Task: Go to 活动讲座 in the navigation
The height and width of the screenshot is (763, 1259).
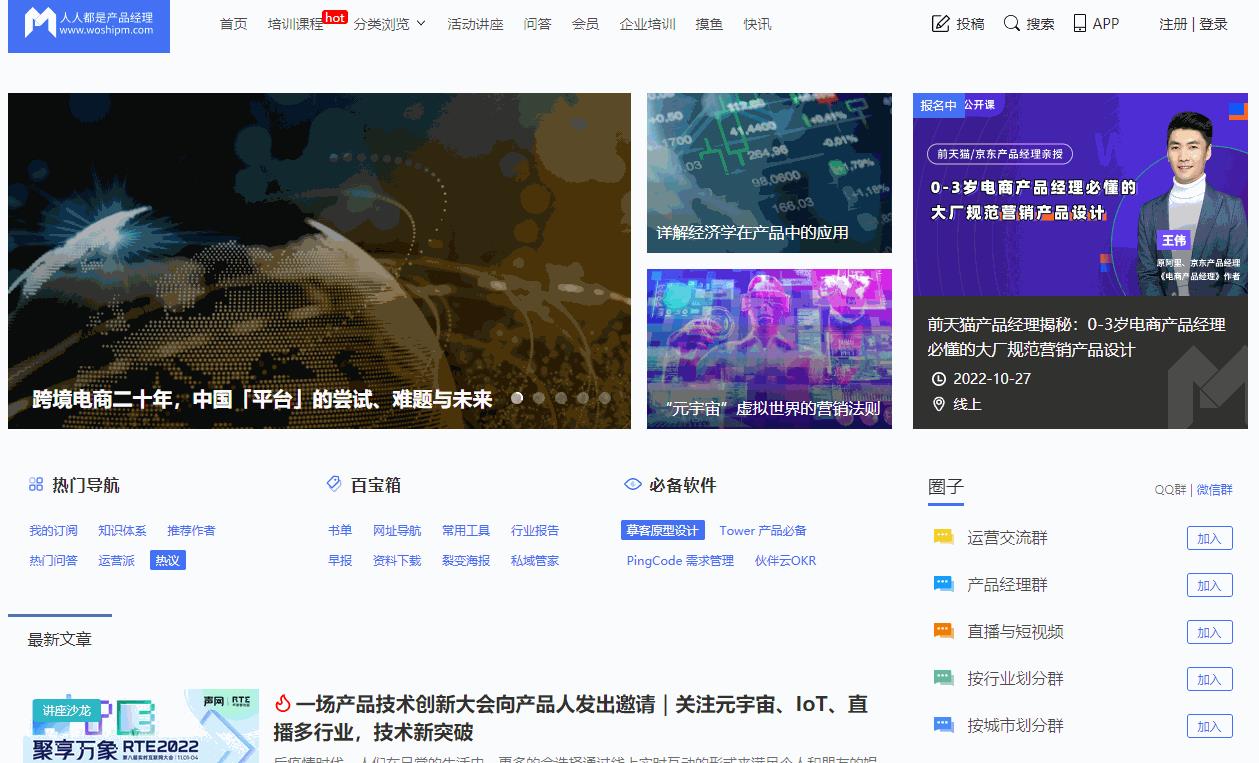Action: click(475, 24)
